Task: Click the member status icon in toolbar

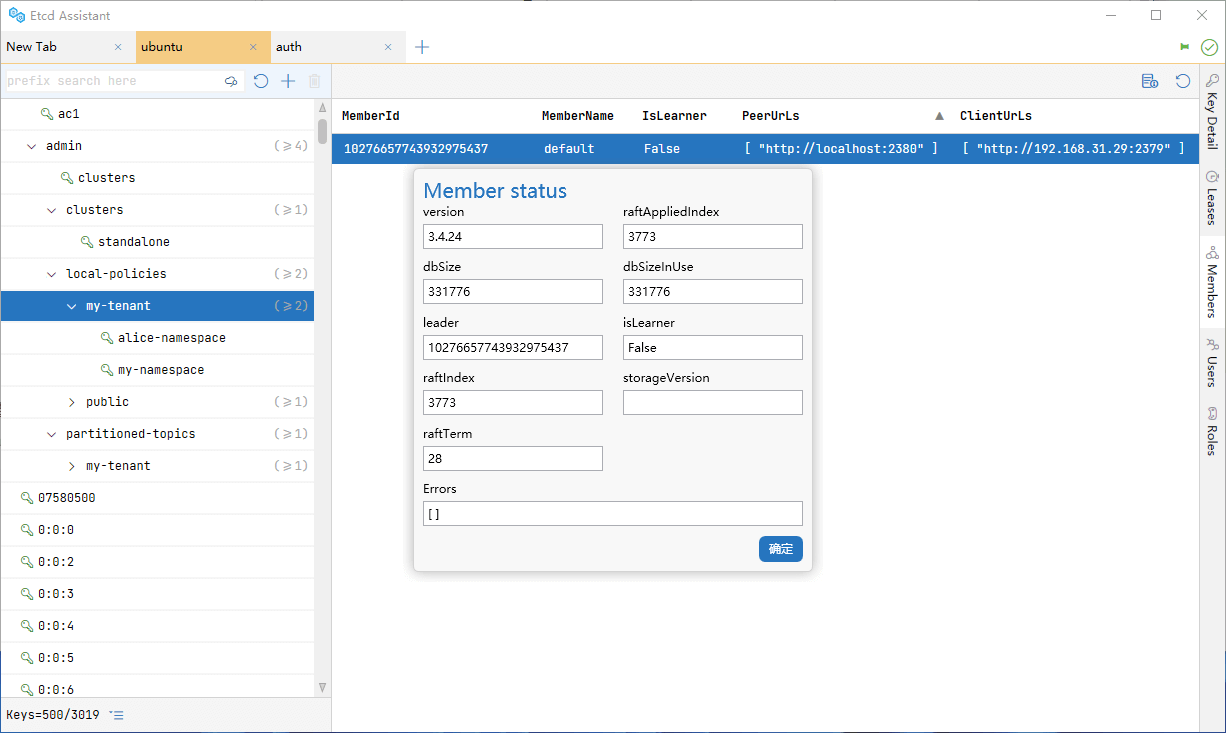Action: point(1150,81)
